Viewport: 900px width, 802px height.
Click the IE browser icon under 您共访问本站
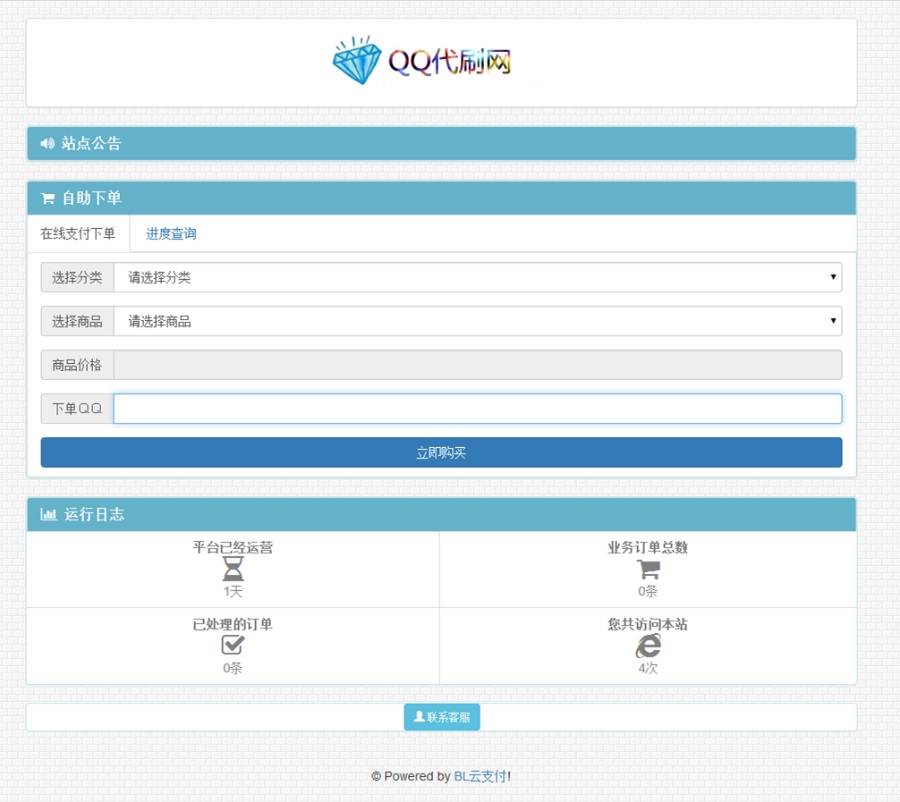pyautogui.click(x=648, y=646)
